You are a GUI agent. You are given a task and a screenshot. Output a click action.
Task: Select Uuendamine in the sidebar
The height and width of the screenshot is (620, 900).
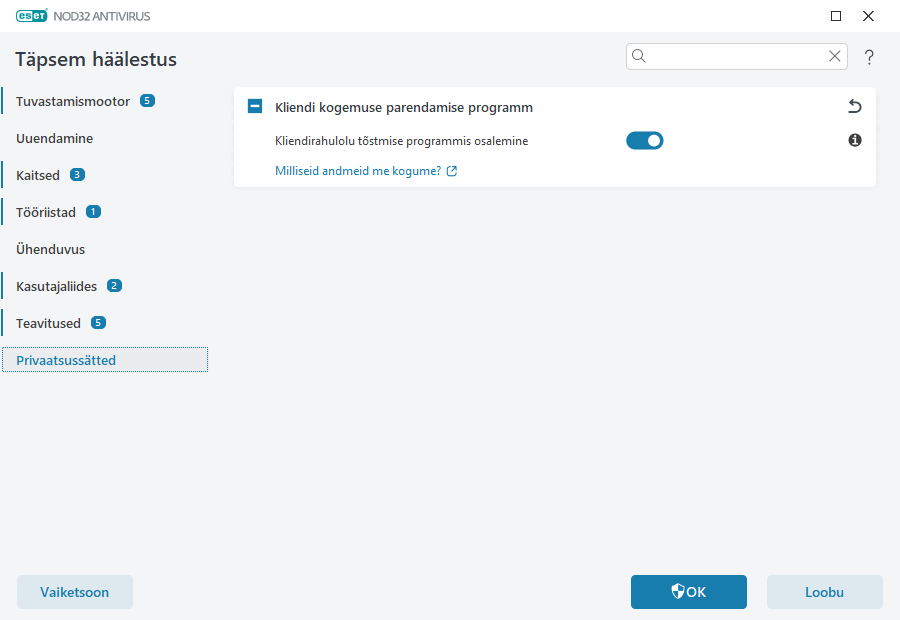(54, 138)
